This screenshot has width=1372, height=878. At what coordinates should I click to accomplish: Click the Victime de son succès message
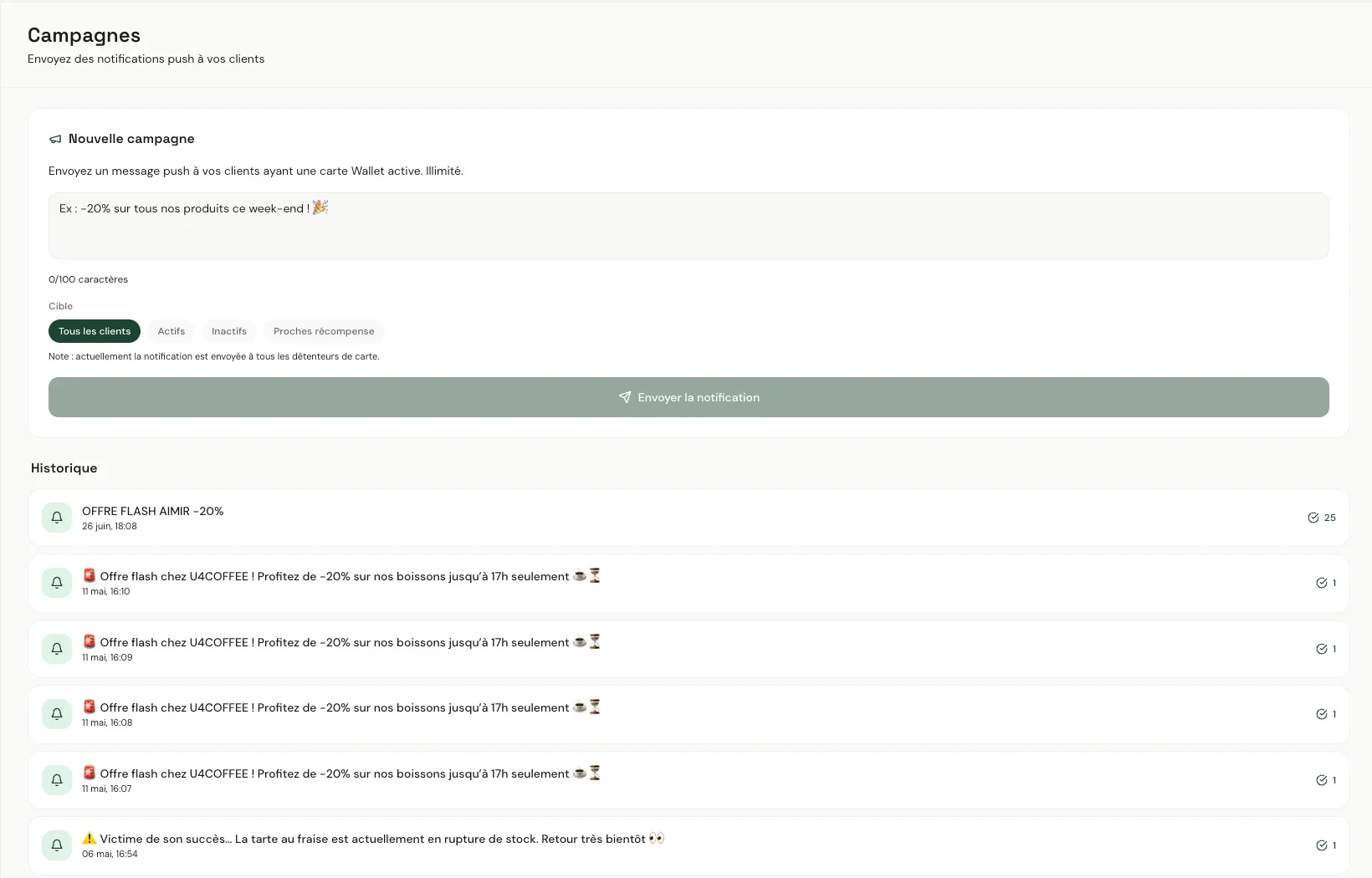373,839
